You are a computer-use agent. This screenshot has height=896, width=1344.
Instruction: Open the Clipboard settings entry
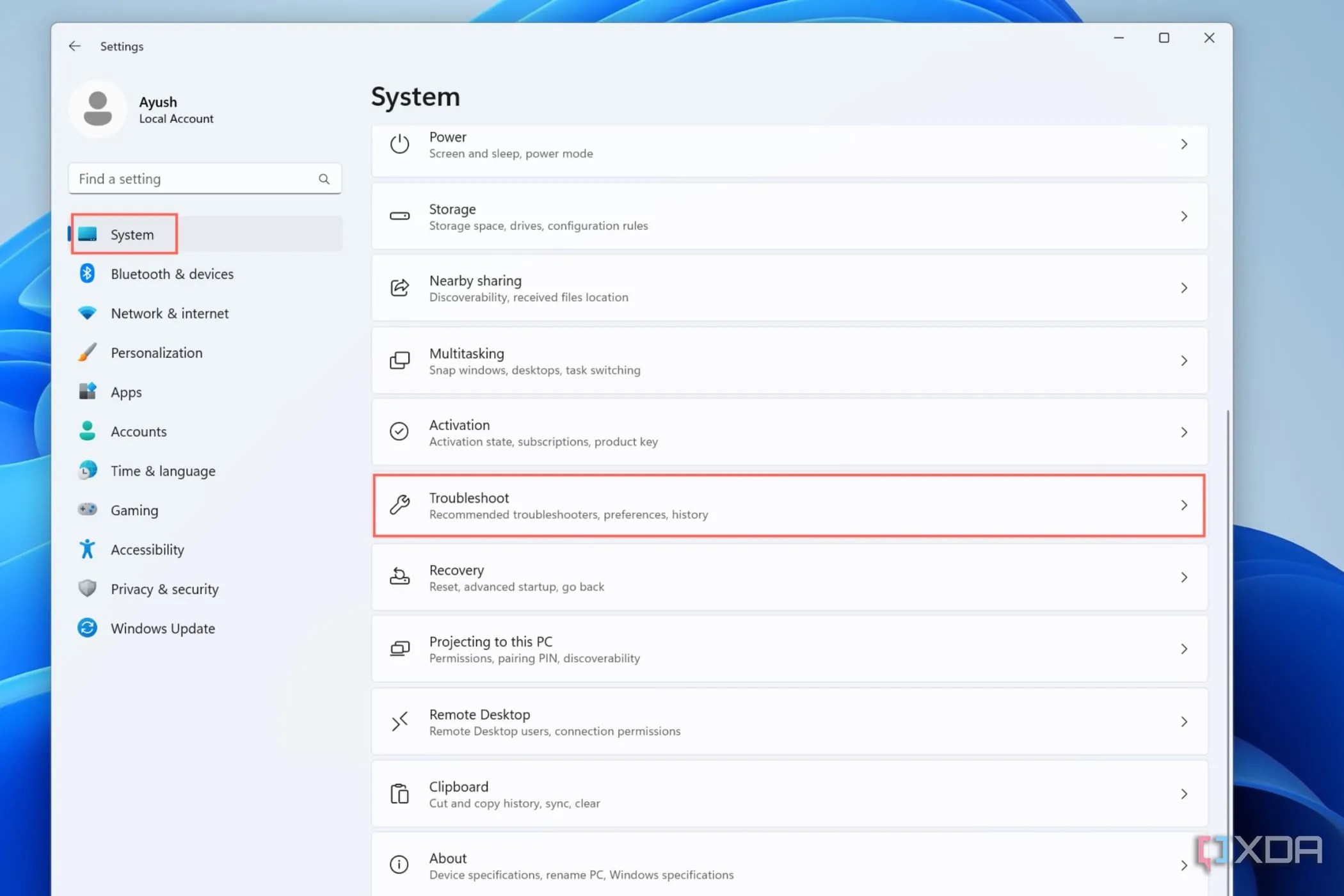tap(789, 794)
